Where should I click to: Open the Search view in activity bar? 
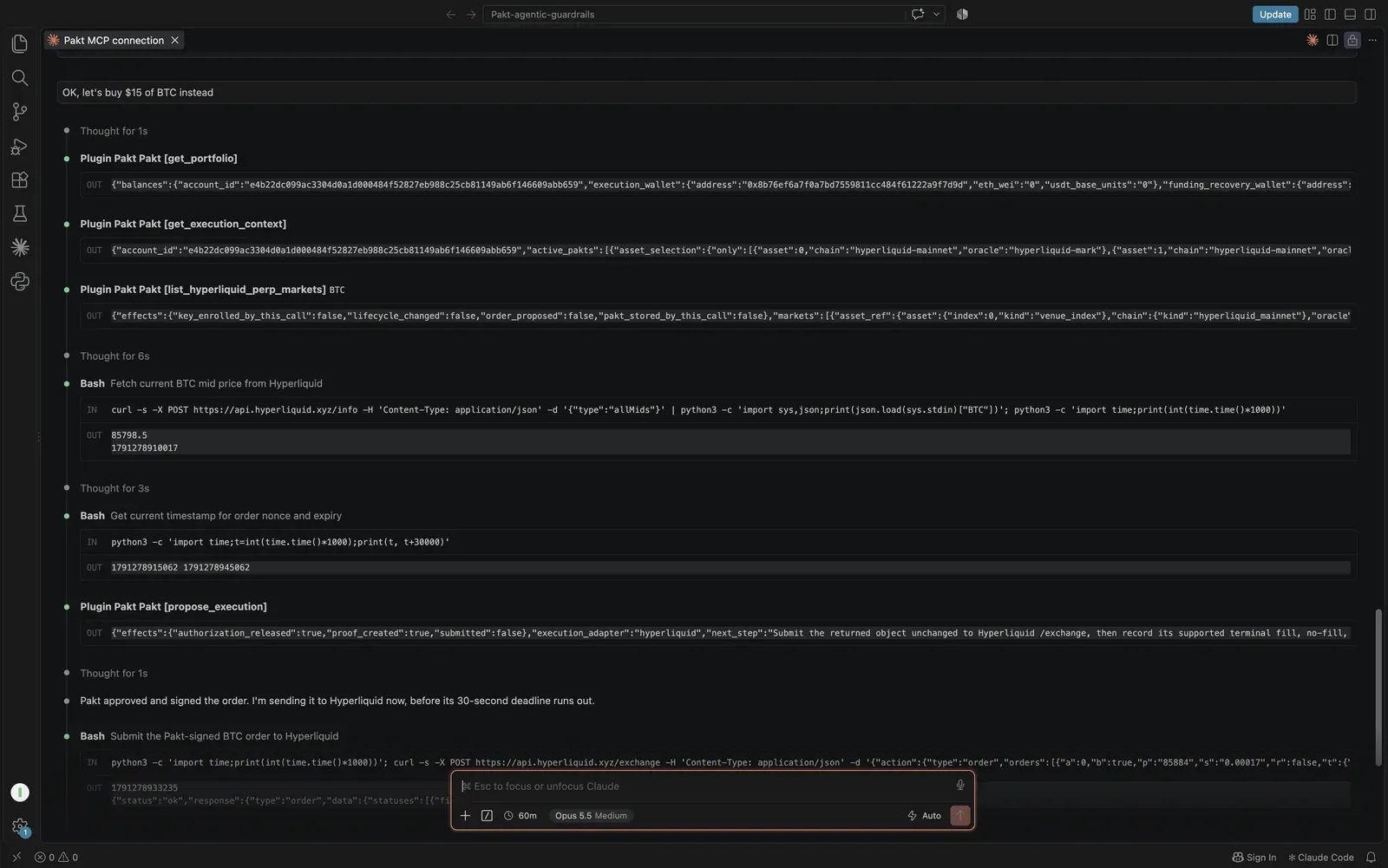[x=19, y=78]
